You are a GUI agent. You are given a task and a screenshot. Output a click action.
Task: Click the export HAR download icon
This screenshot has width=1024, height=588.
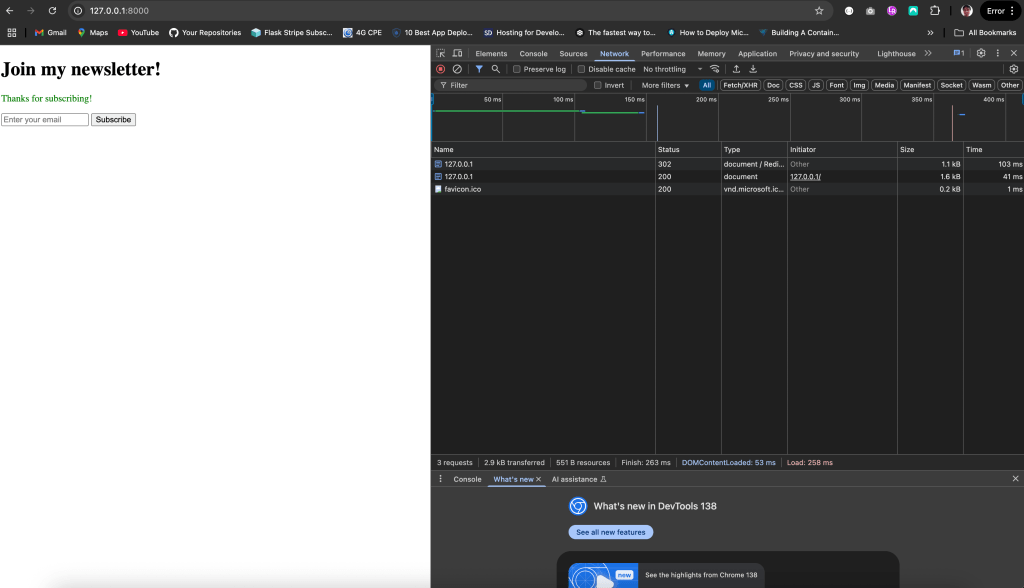coord(753,69)
